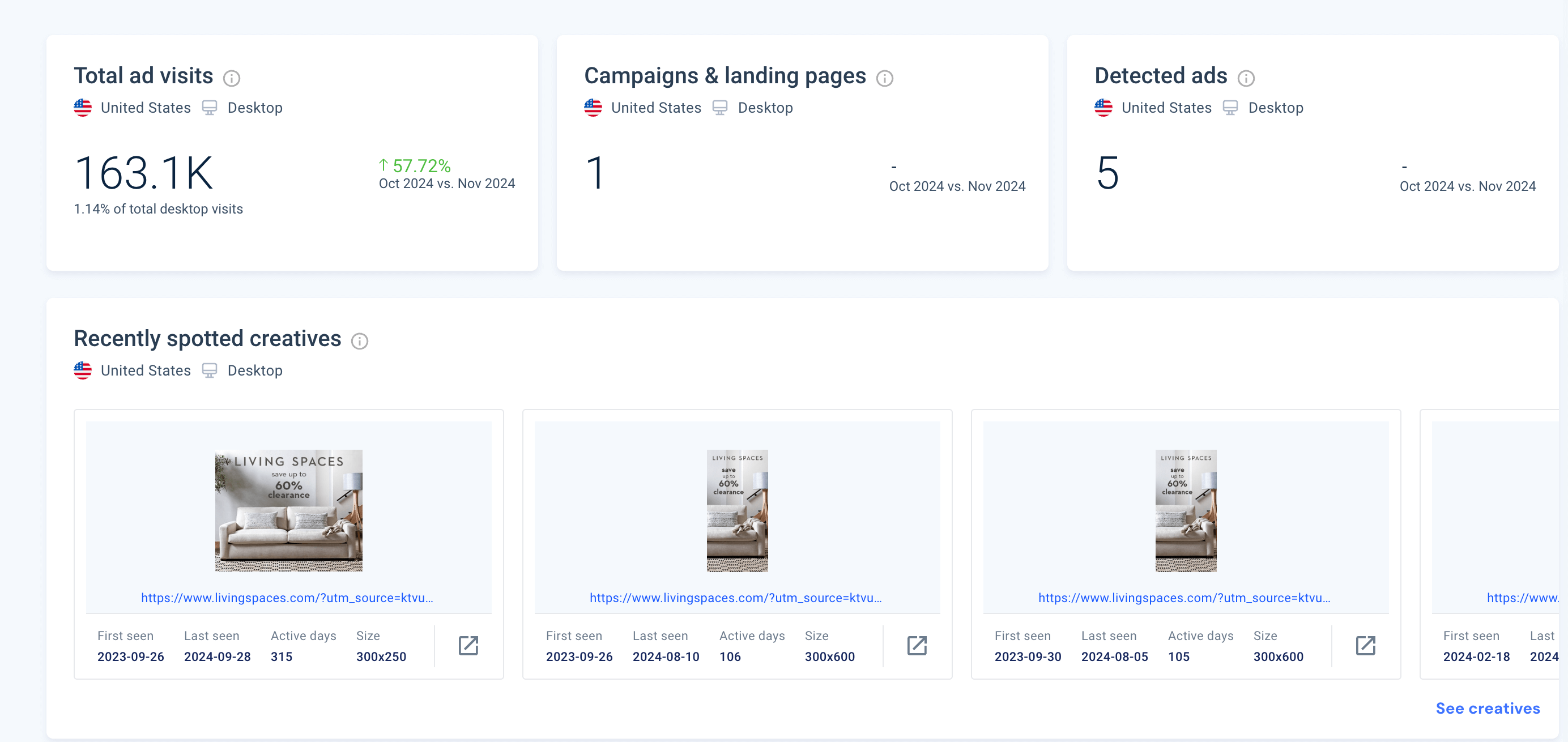This screenshot has height=742, width=1568.
Task: Click the 57.72% growth indicator
Action: point(415,165)
